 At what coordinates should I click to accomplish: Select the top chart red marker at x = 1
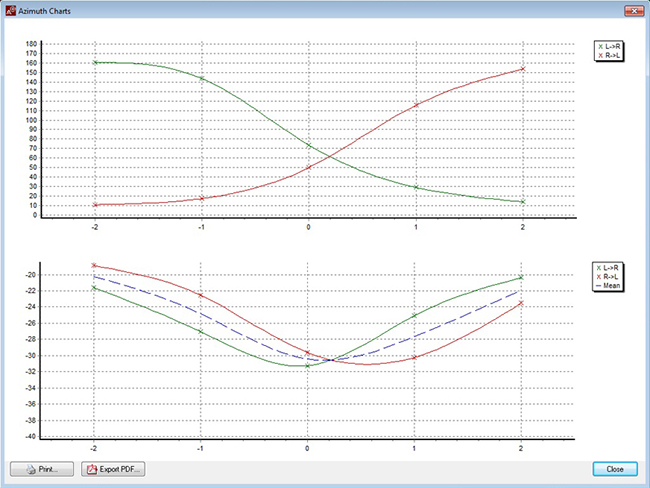[x=415, y=104]
